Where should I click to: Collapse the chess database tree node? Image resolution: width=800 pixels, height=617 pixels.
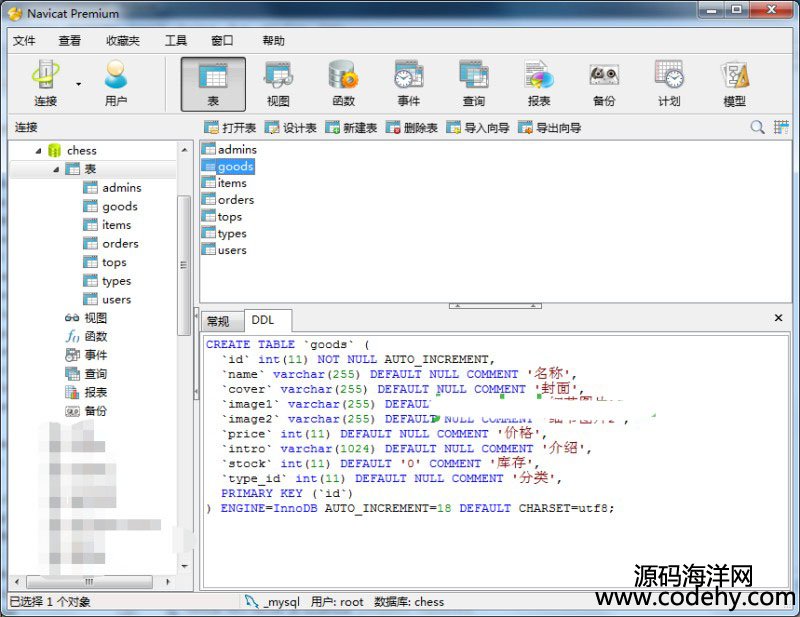point(39,151)
